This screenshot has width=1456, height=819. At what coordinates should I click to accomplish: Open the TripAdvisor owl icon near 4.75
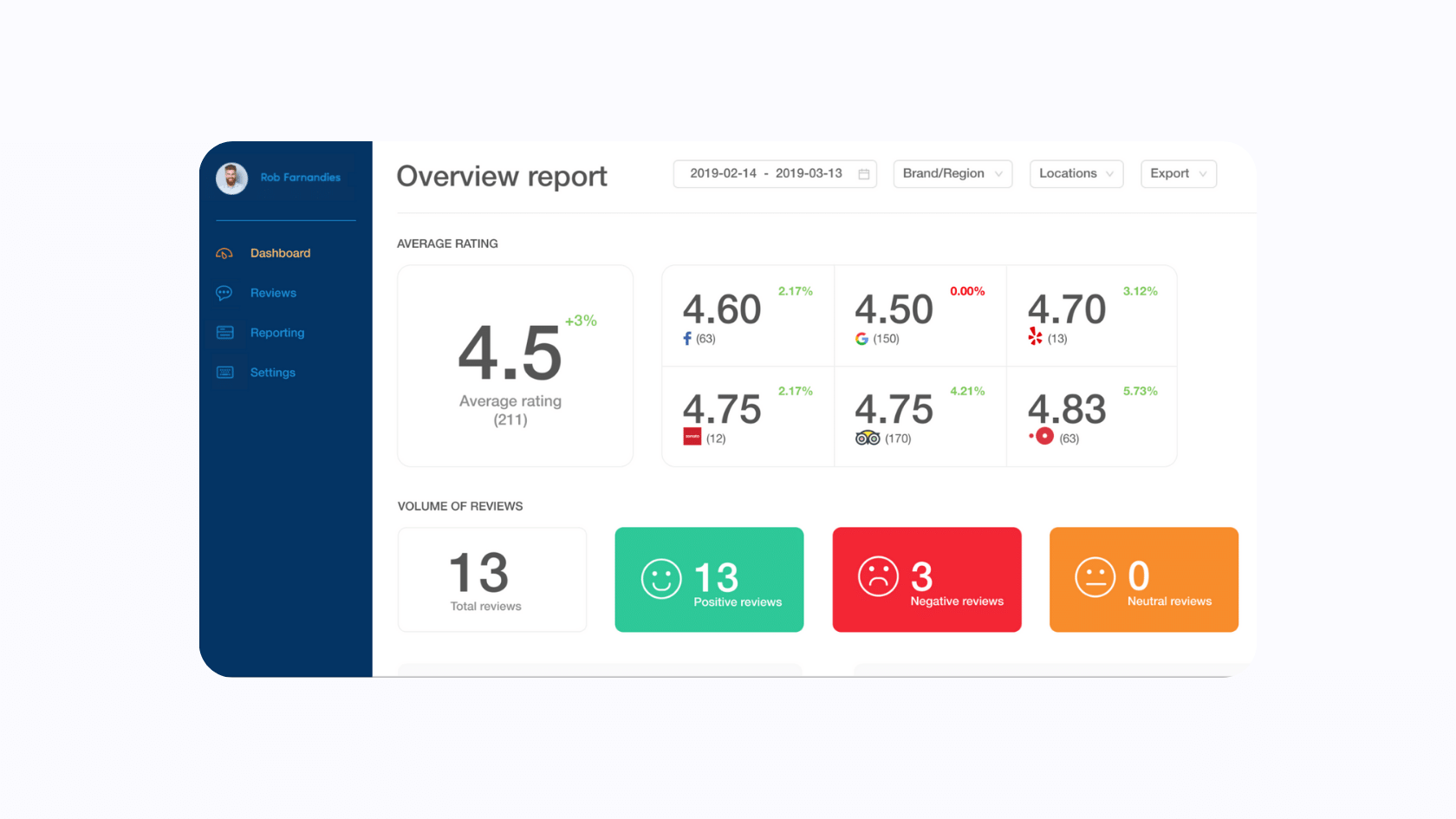(866, 438)
